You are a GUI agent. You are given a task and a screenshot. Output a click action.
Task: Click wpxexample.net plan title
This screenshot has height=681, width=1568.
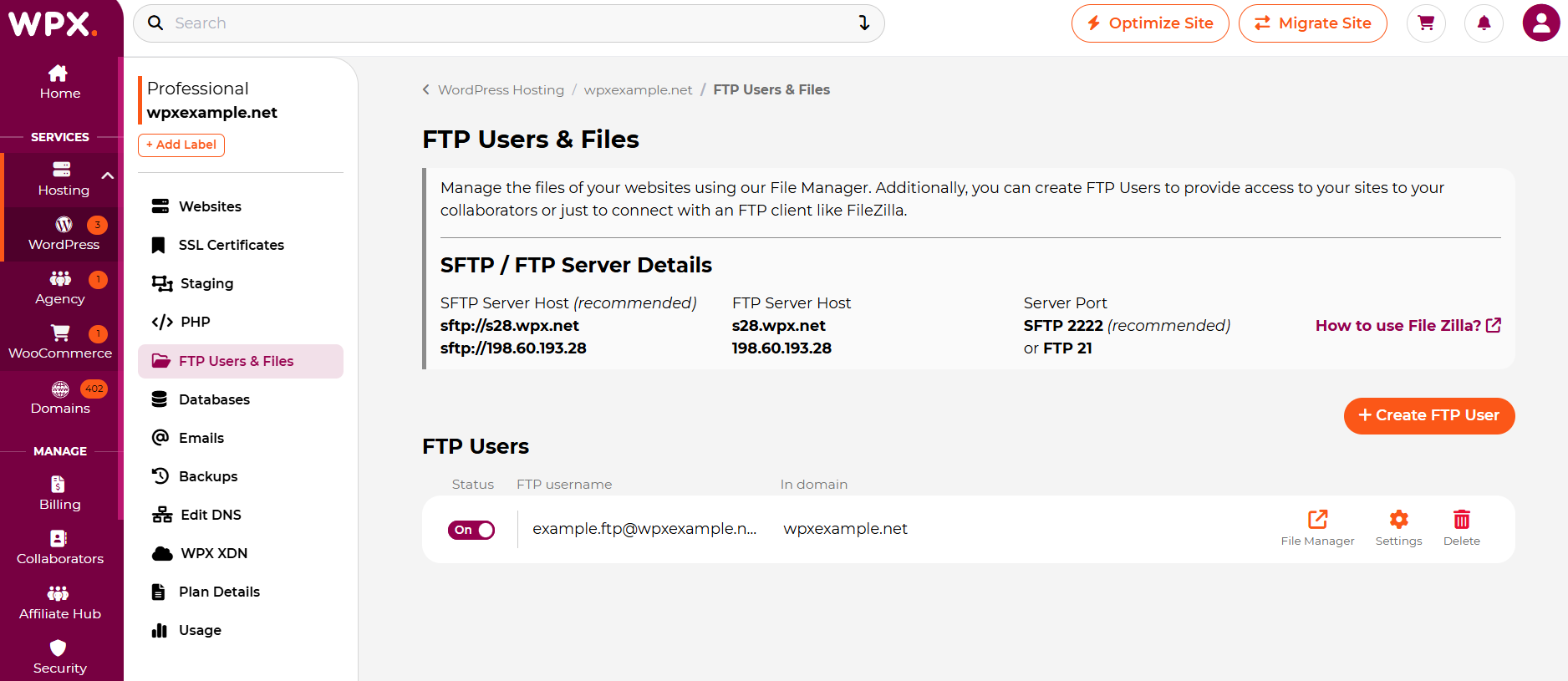212,113
